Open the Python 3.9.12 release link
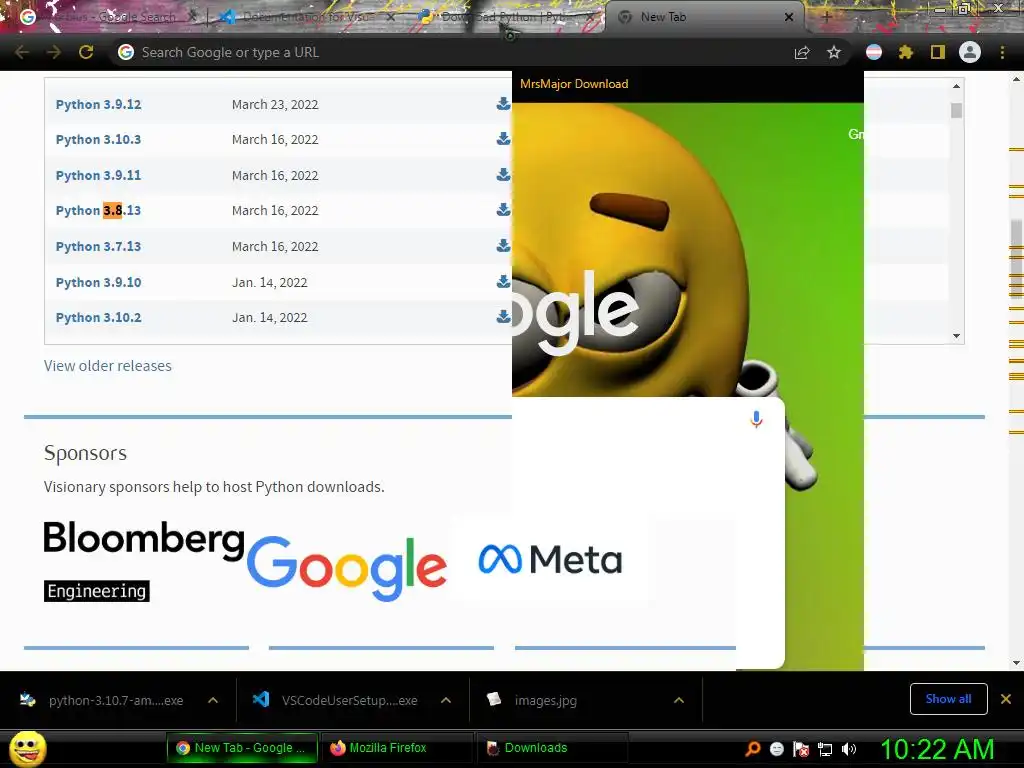Screen dimensions: 1024x768 pos(99,104)
